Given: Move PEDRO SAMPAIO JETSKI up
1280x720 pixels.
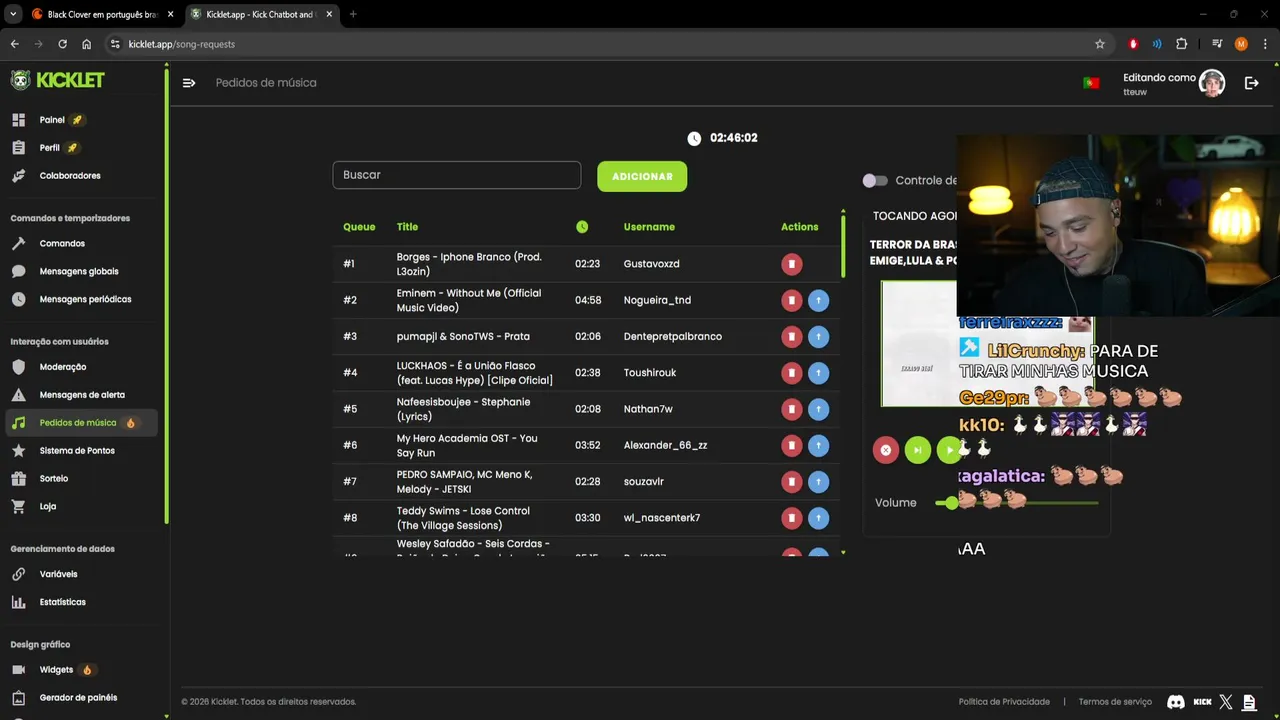Looking at the screenshot, I should coord(818,482).
